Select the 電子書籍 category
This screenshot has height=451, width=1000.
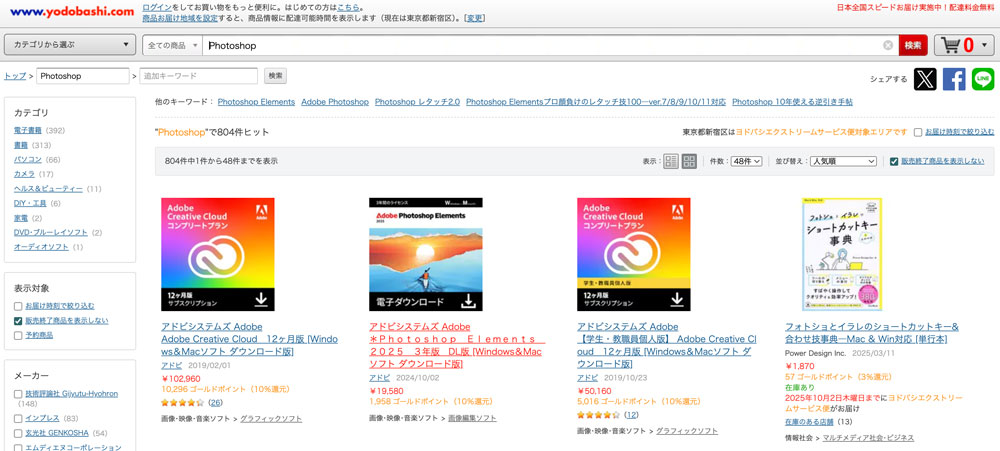coord(28,130)
